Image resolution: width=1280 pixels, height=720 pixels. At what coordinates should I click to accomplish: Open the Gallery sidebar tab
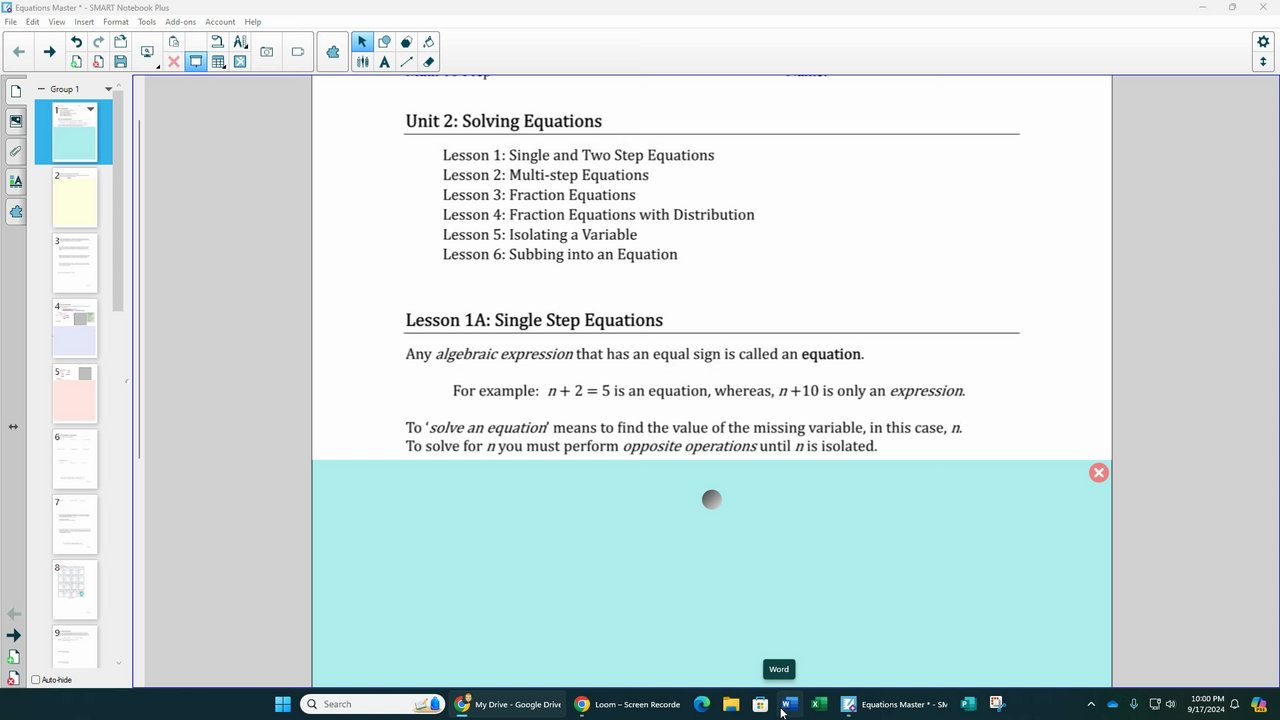(x=16, y=121)
